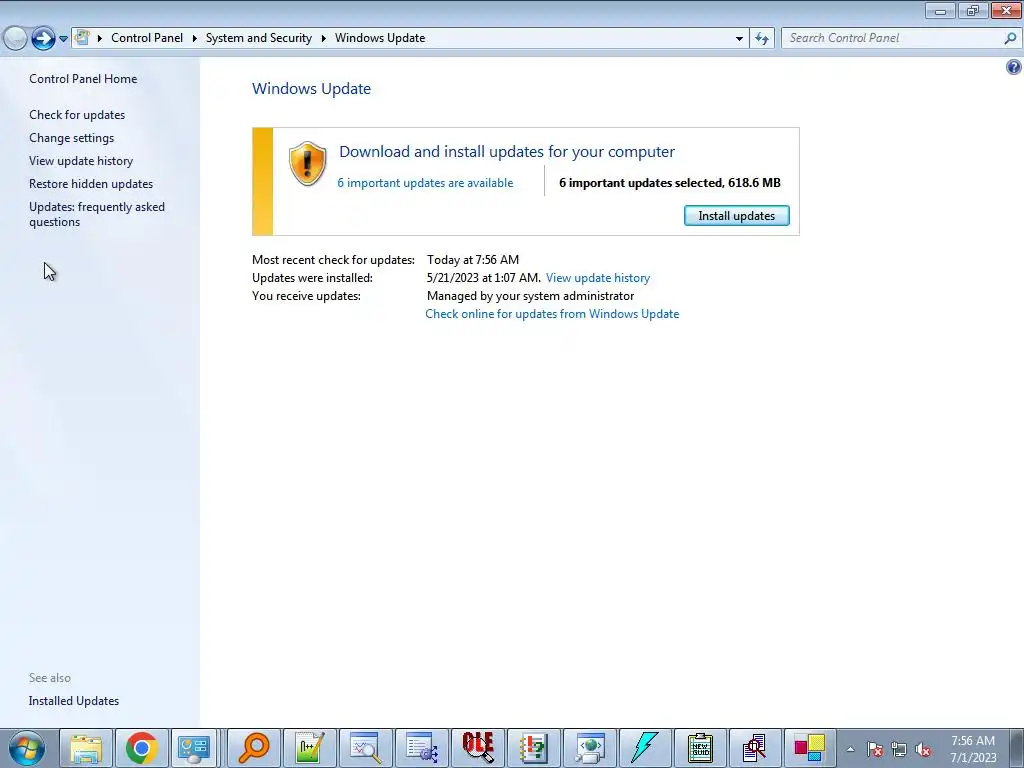Click Restore hidden updates
Image resolution: width=1024 pixels, height=768 pixels.
point(91,184)
